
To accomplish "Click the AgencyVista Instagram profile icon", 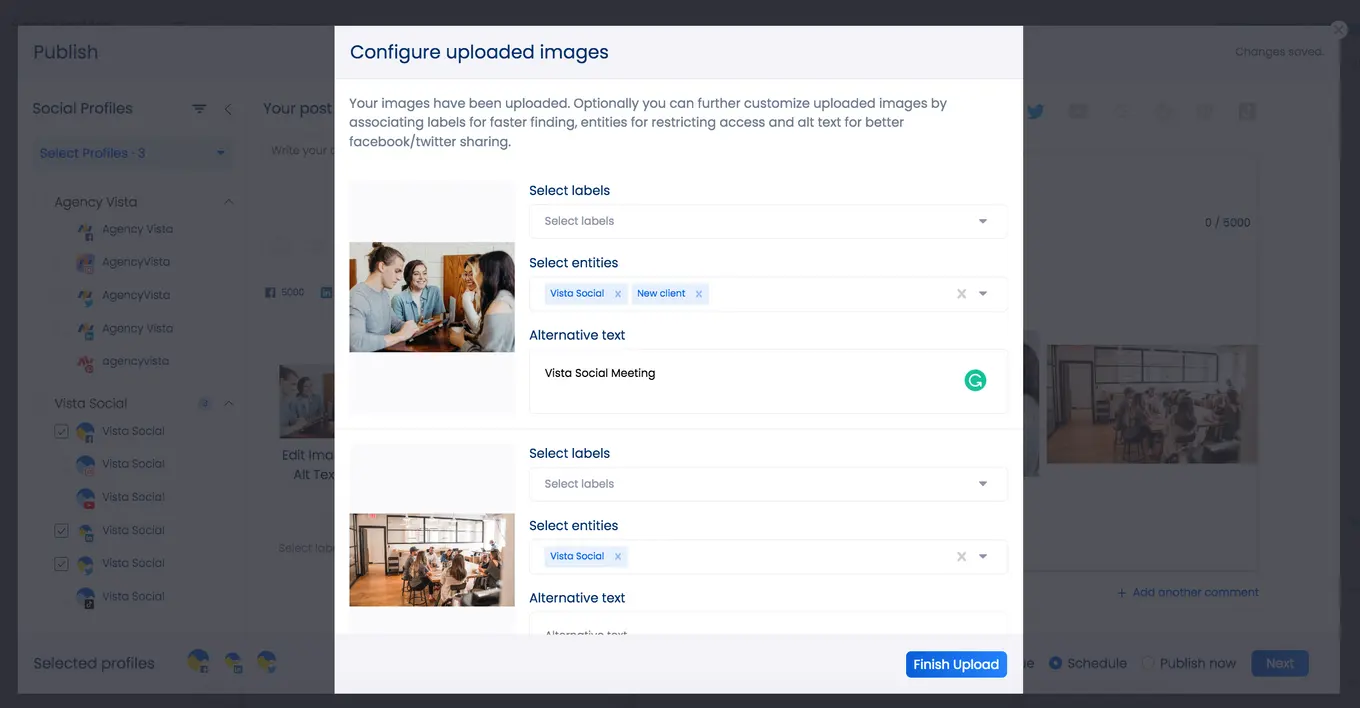I will 84,261.
